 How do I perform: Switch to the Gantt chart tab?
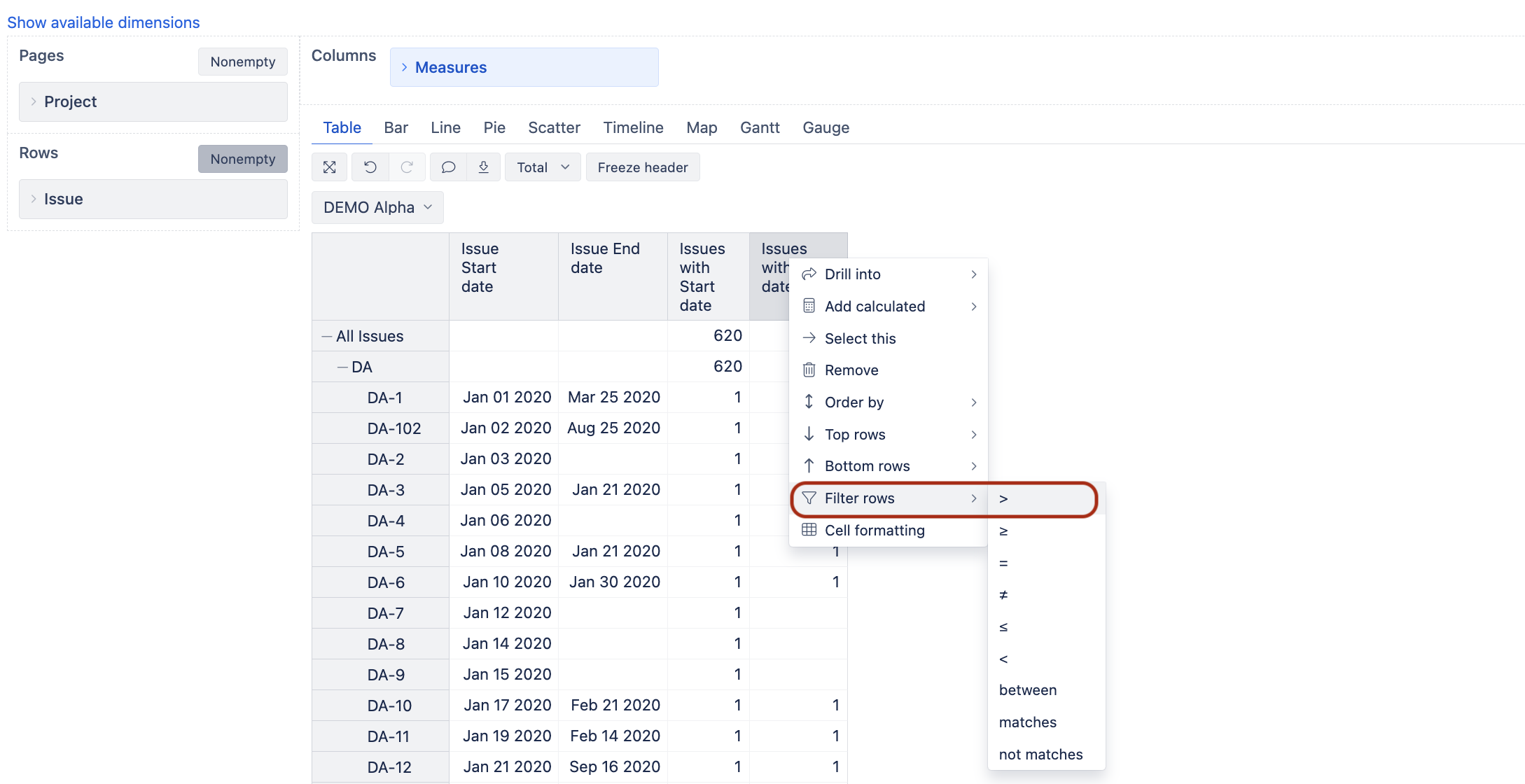pyautogui.click(x=760, y=127)
